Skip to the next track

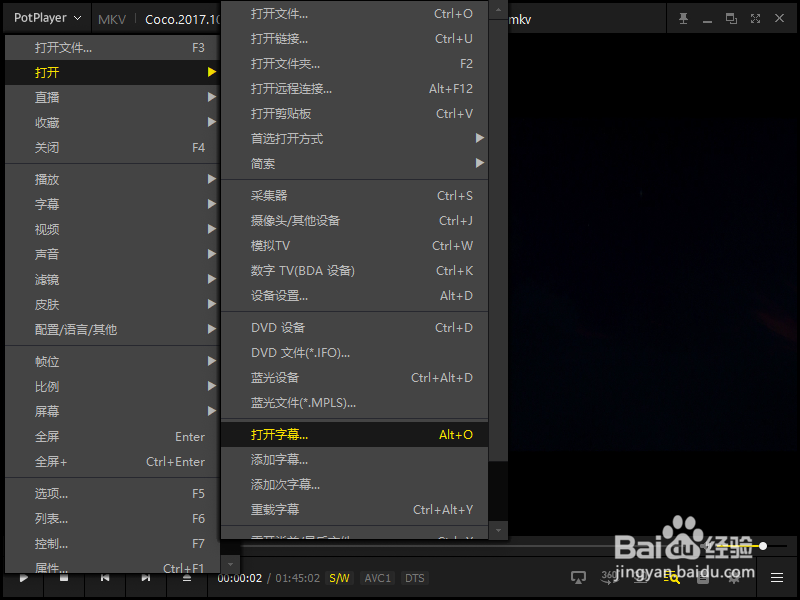146,578
